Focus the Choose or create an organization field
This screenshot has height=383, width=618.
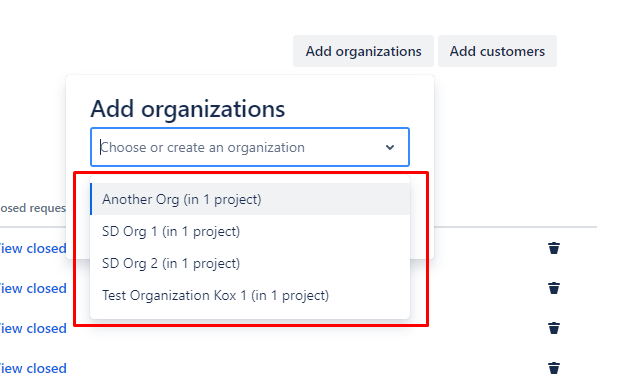[250, 147]
